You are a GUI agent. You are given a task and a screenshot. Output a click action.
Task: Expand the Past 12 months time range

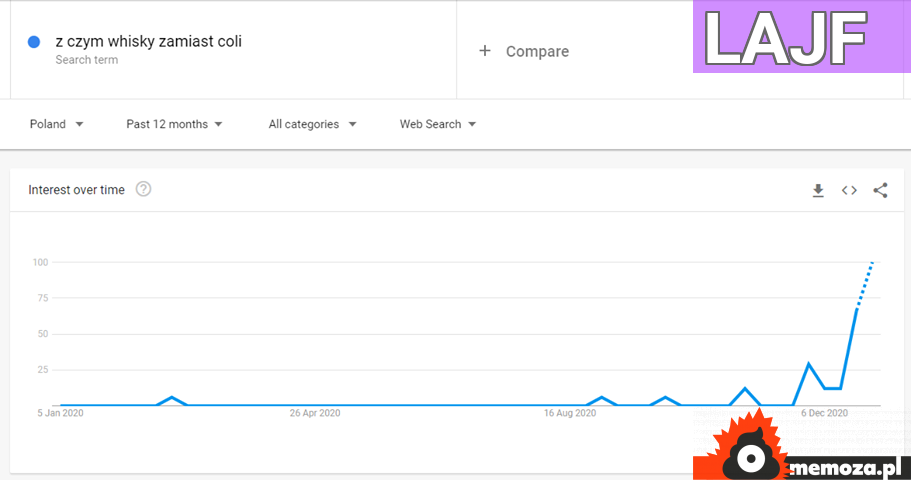tap(174, 124)
